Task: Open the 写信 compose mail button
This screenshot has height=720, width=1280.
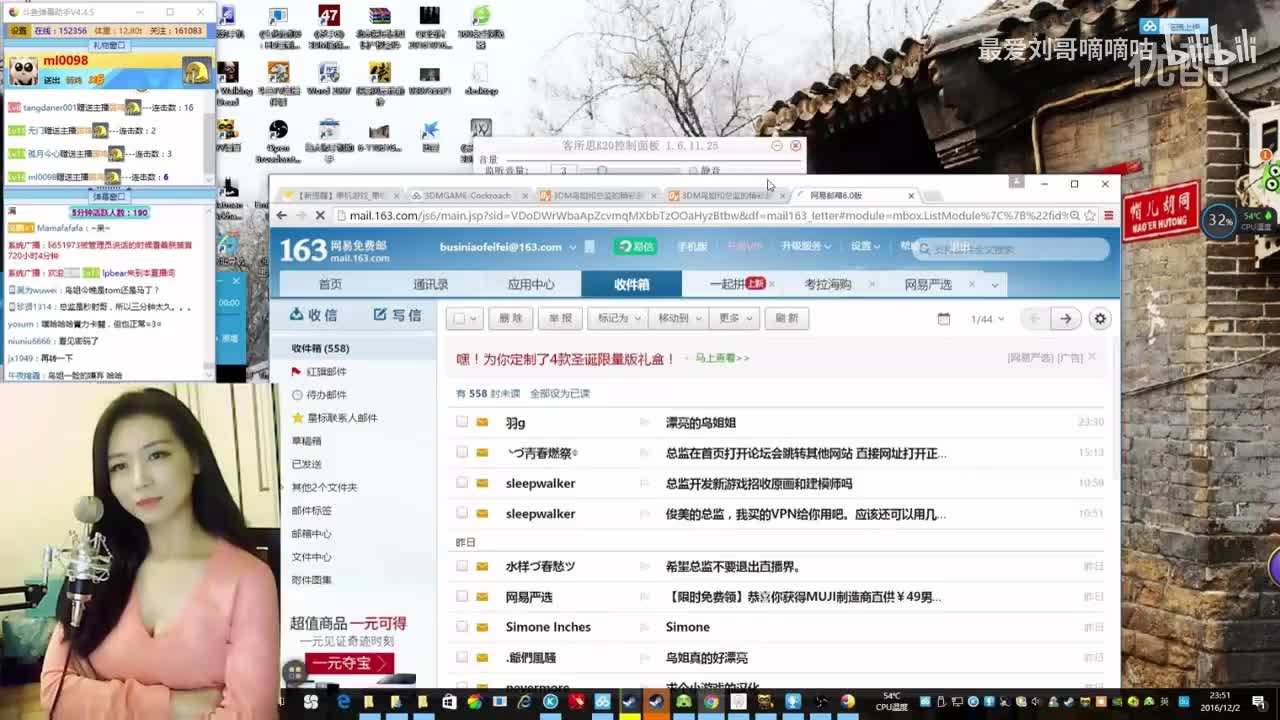Action: [397, 315]
